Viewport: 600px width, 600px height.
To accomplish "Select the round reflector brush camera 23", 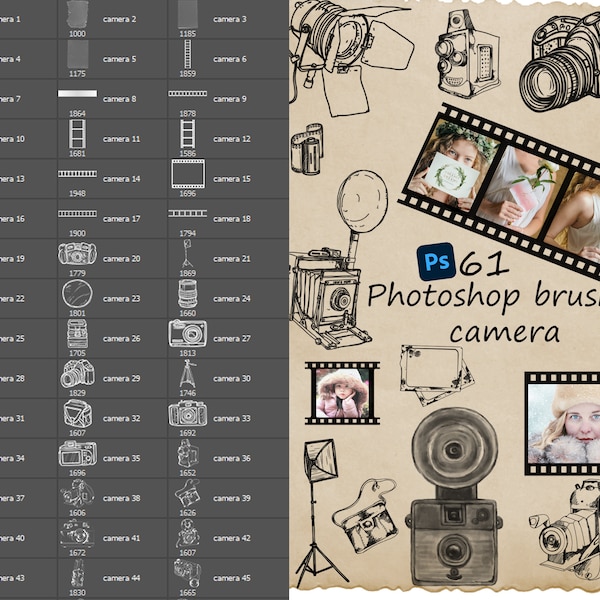I will (x=112, y=298).
